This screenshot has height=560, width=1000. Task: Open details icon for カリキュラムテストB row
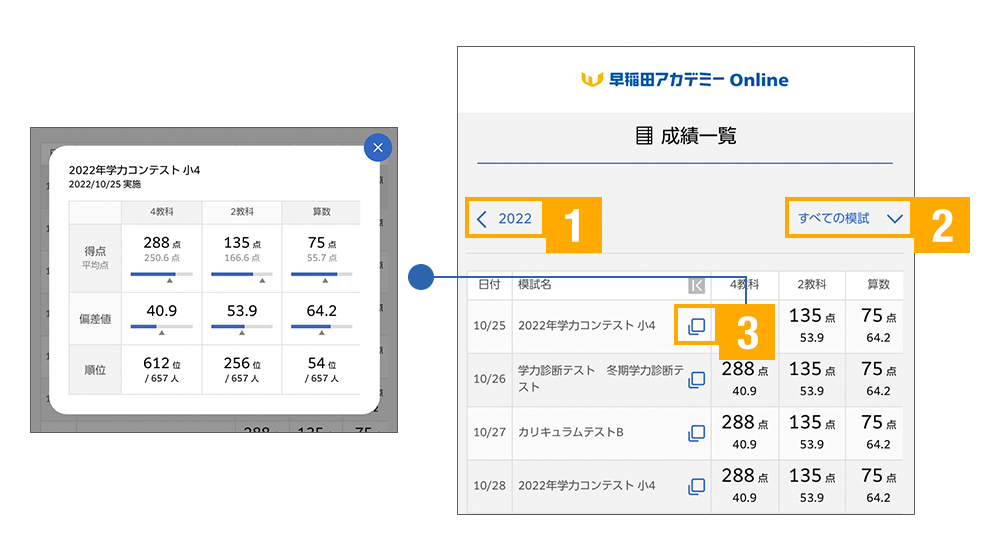[696, 433]
